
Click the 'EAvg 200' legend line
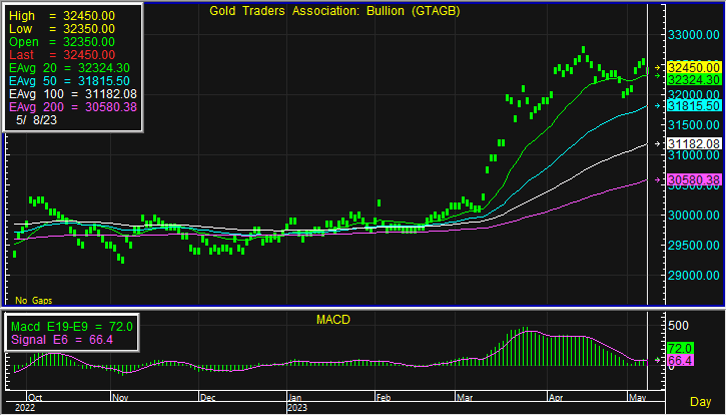(x=74, y=106)
